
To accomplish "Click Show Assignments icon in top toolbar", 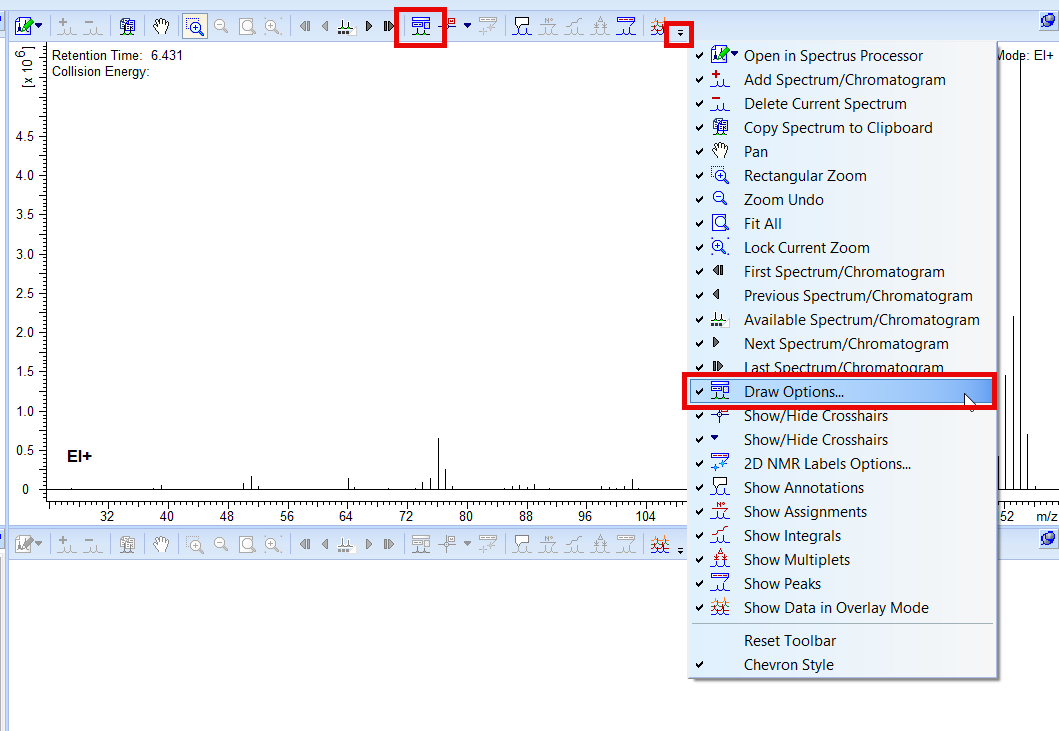I will point(548,27).
